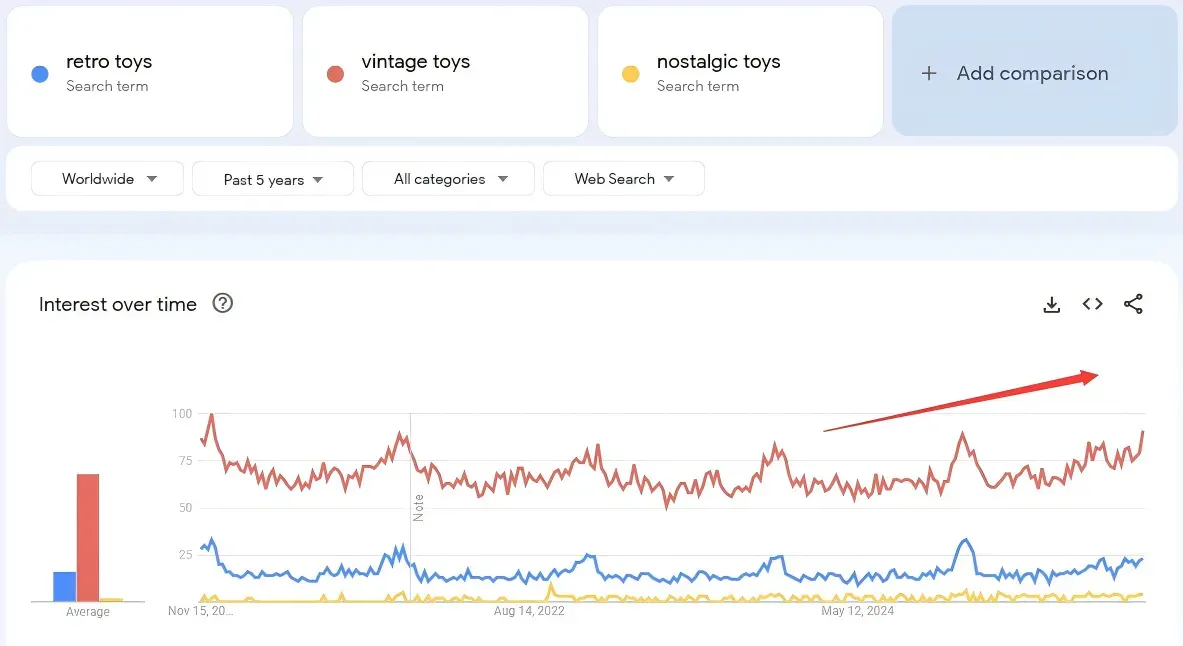Open the help question mark icon
The width and height of the screenshot is (1183, 646).
click(223, 303)
